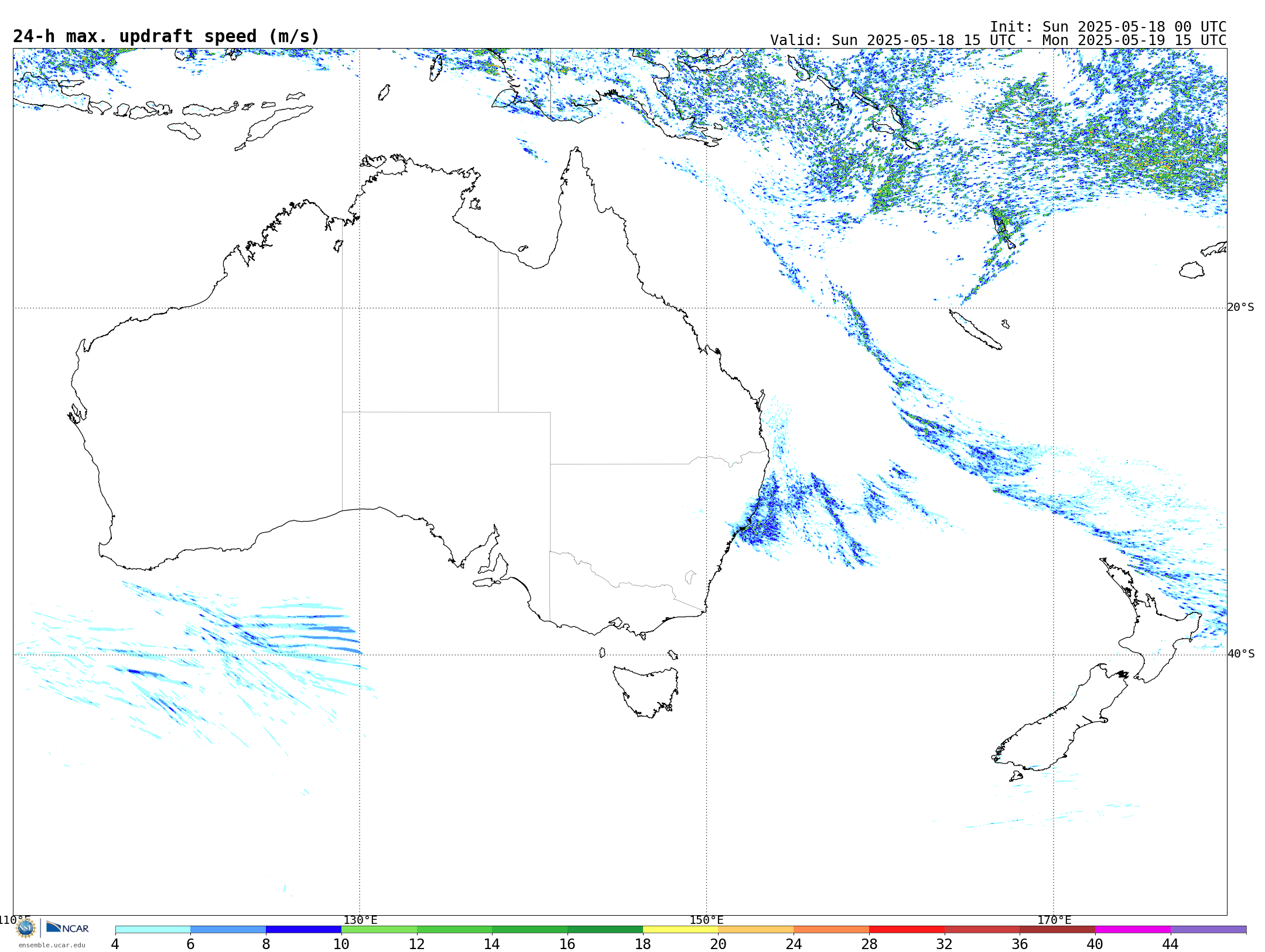Click the NCAR logo
Image resolution: width=1265 pixels, height=952 pixels.
(67, 927)
